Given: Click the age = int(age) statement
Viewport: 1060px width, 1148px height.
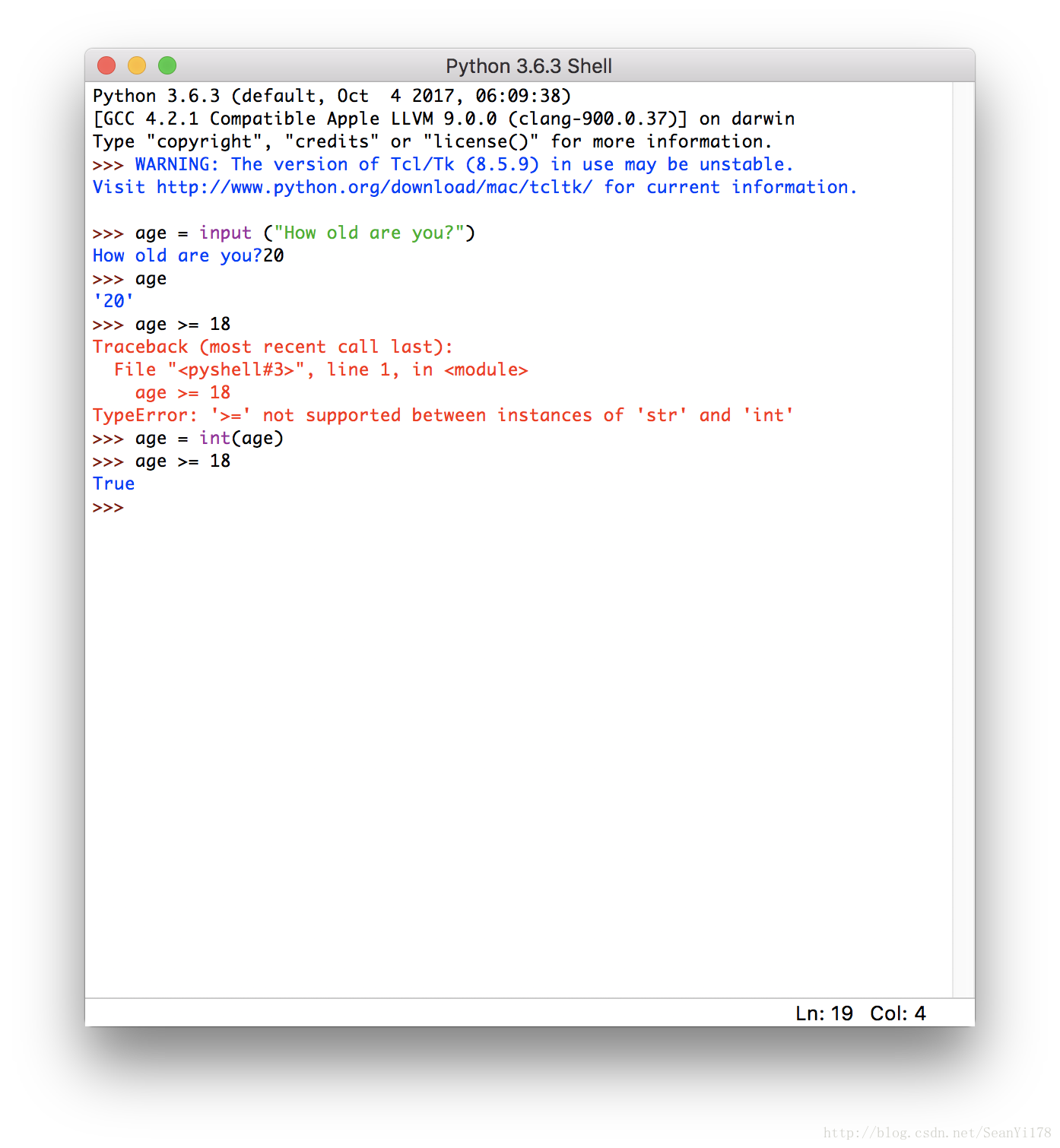Looking at the screenshot, I should pos(209,438).
